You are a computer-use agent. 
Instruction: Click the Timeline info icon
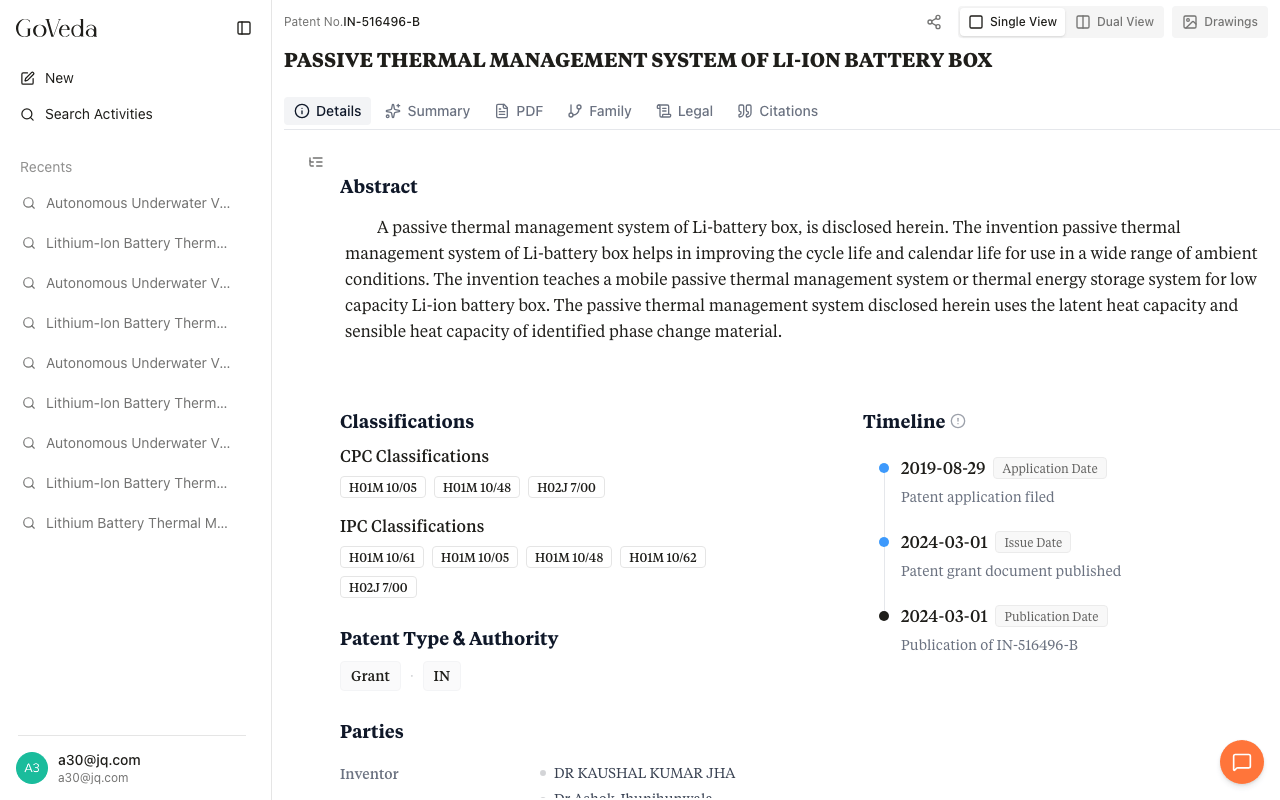click(958, 421)
